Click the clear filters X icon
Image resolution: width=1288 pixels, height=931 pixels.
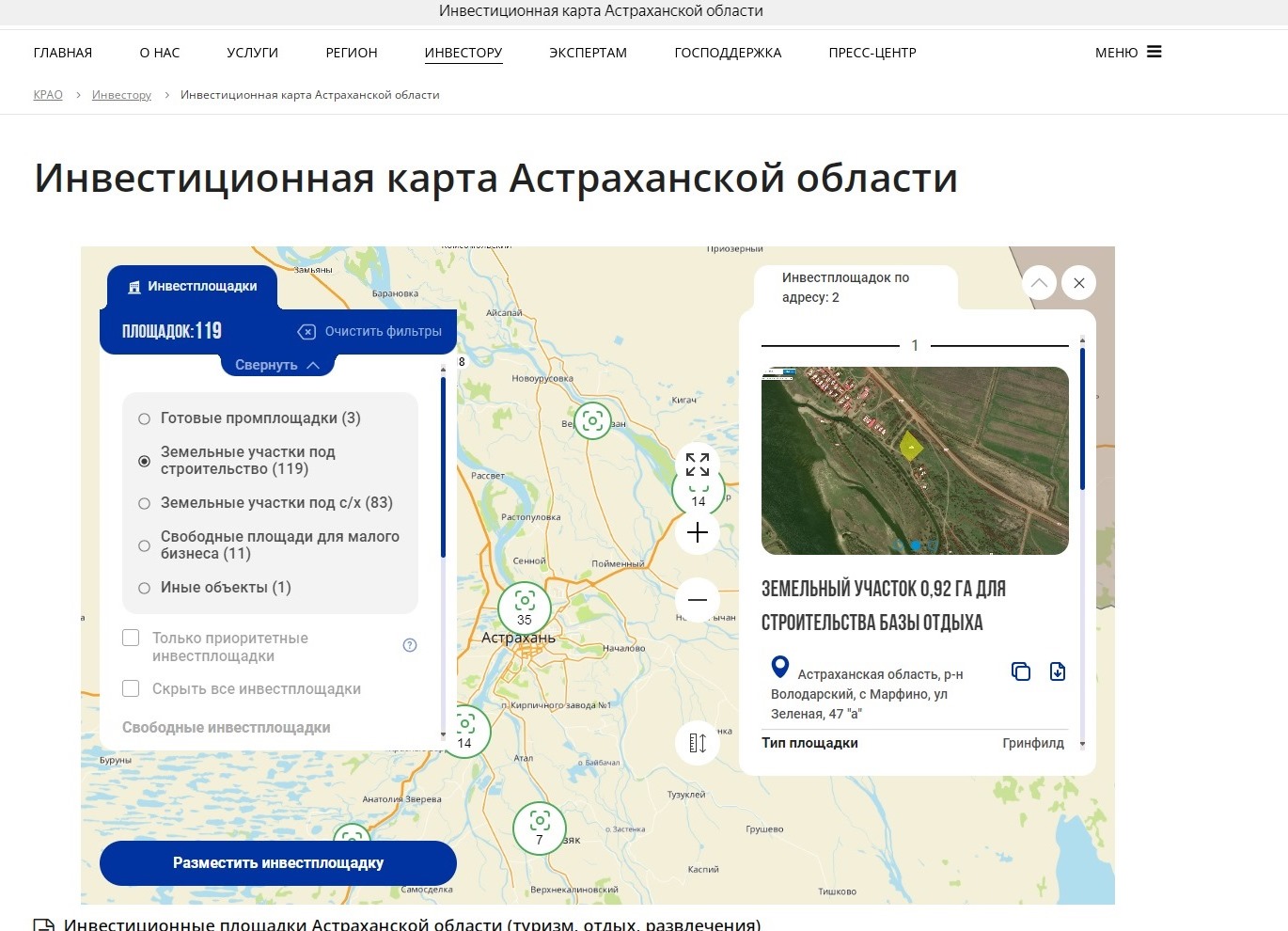pyautogui.click(x=306, y=331)
